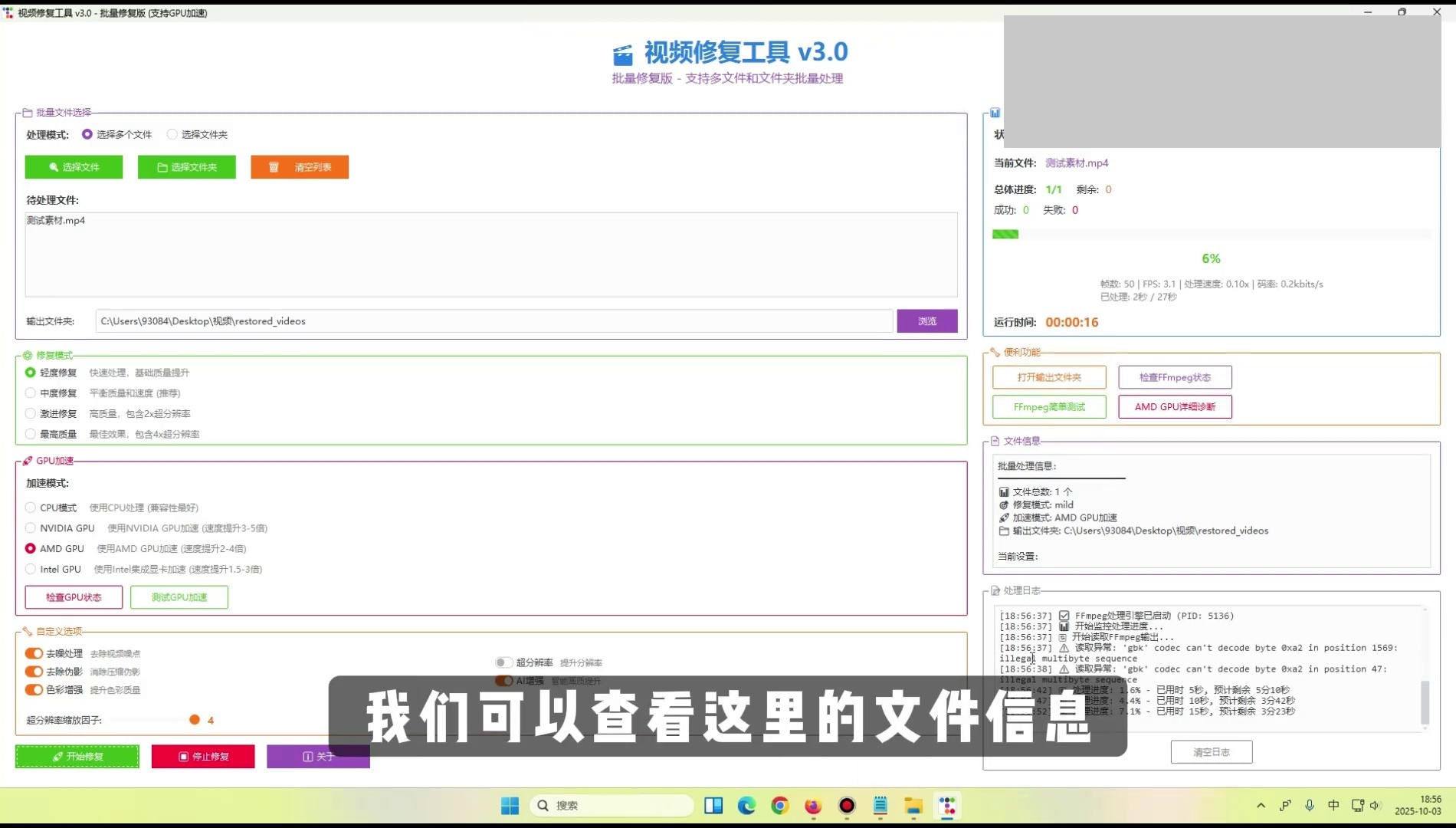This screenshot has height=828, width=1456.
Task: Click the output folder path field
Action: (494, 321)
